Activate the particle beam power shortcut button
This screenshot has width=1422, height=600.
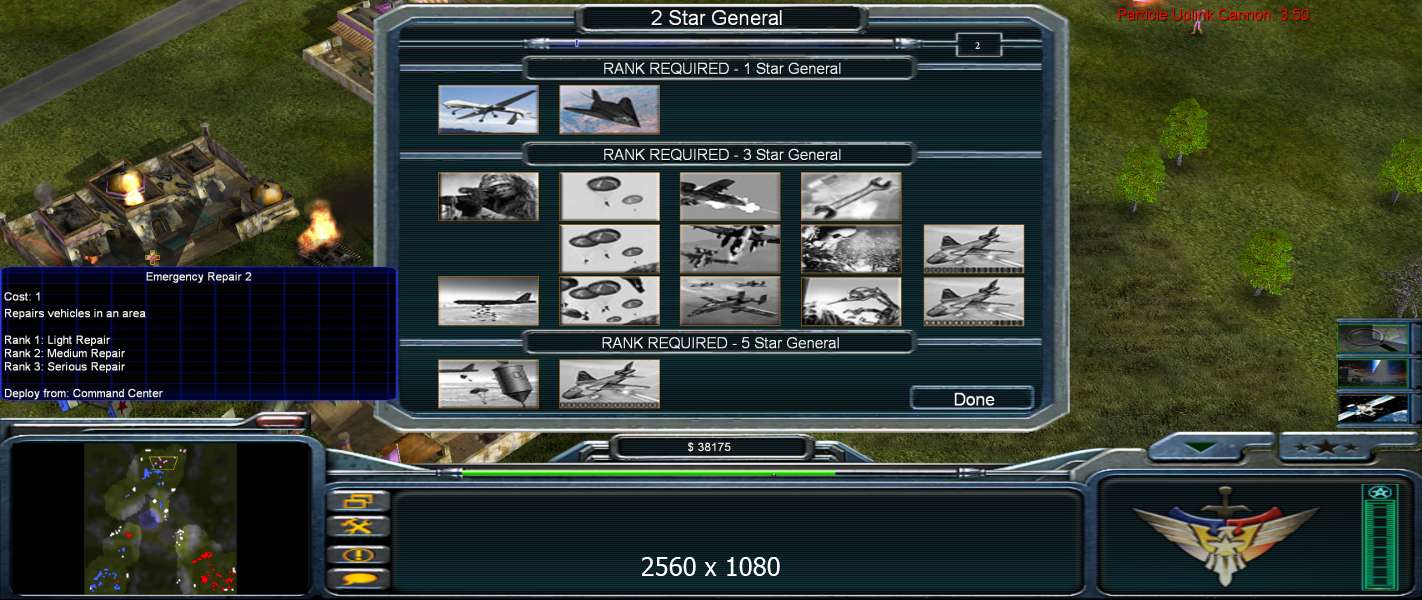coord(1373,373)
